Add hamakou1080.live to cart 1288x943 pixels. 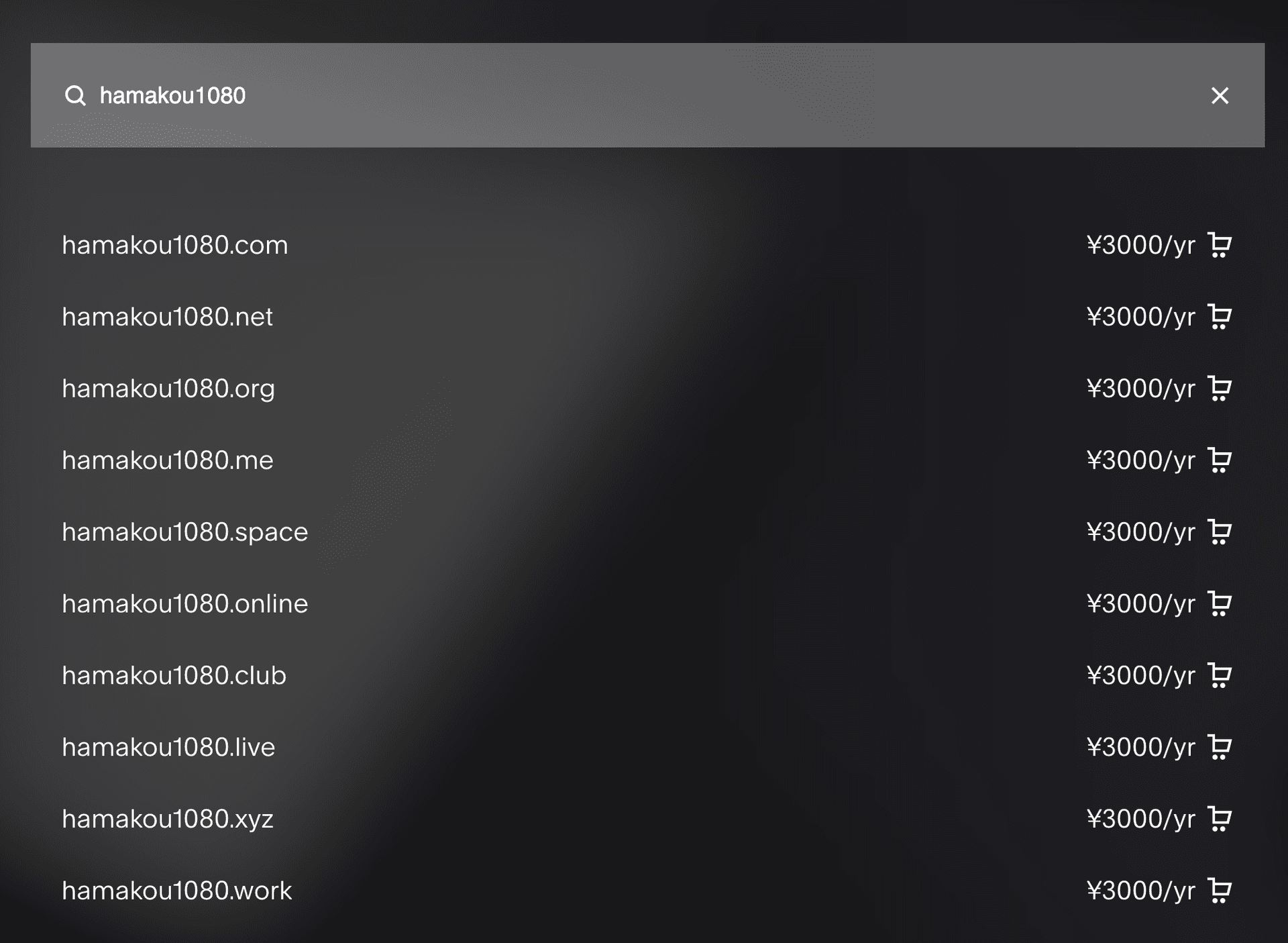pos(1219,748)
